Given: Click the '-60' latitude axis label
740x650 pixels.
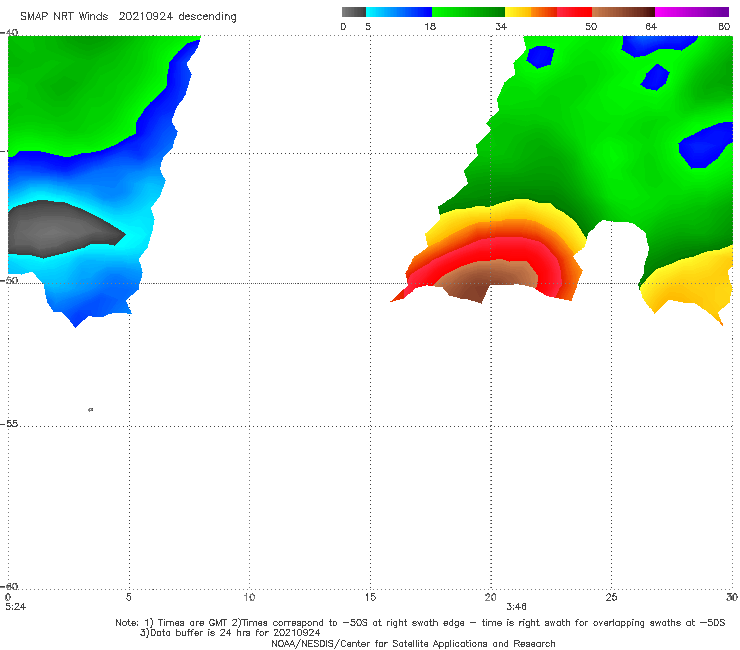Looking at the screenshot, I should 10,586.
